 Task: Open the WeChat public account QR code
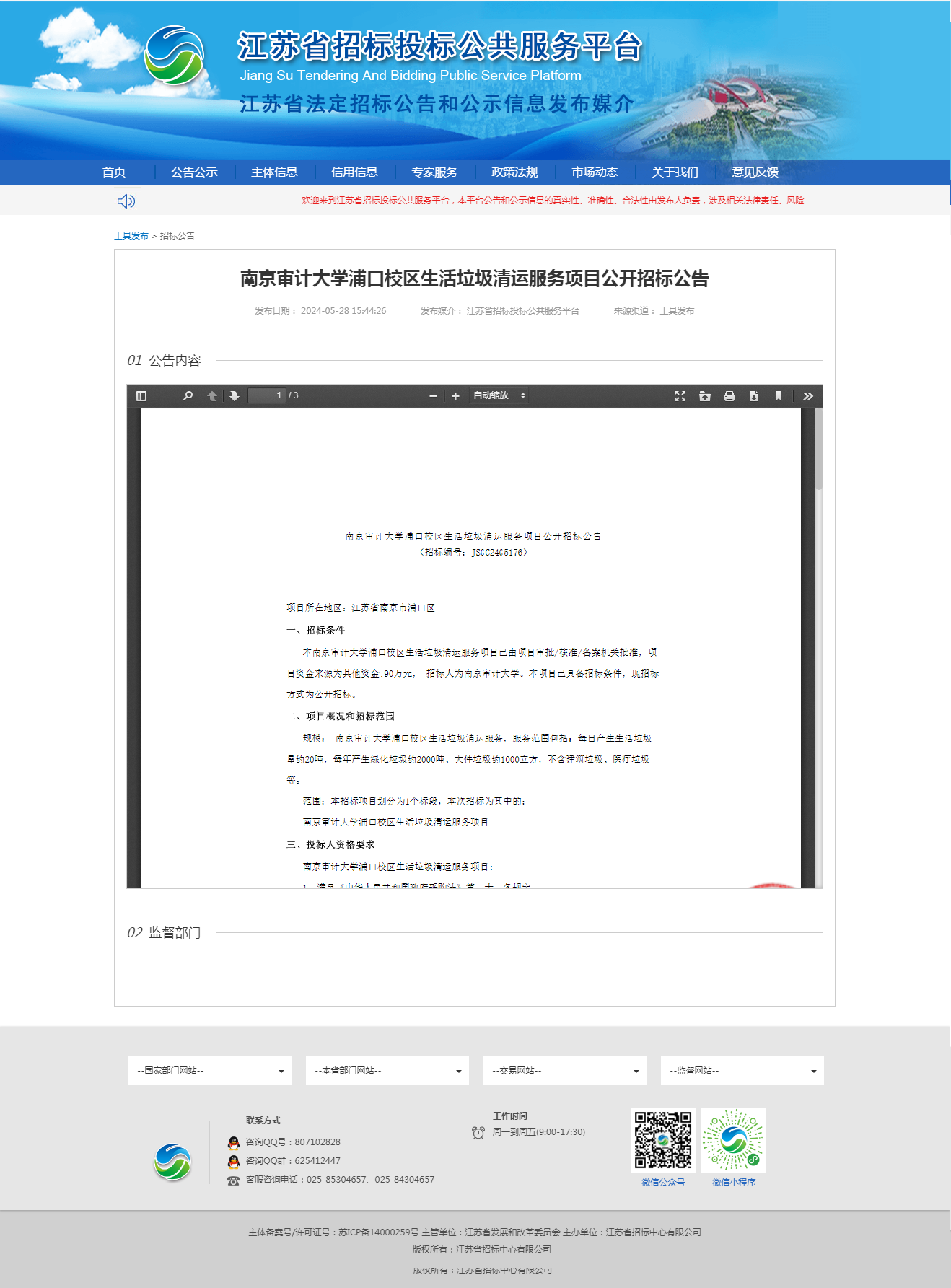coord(662,1140)
